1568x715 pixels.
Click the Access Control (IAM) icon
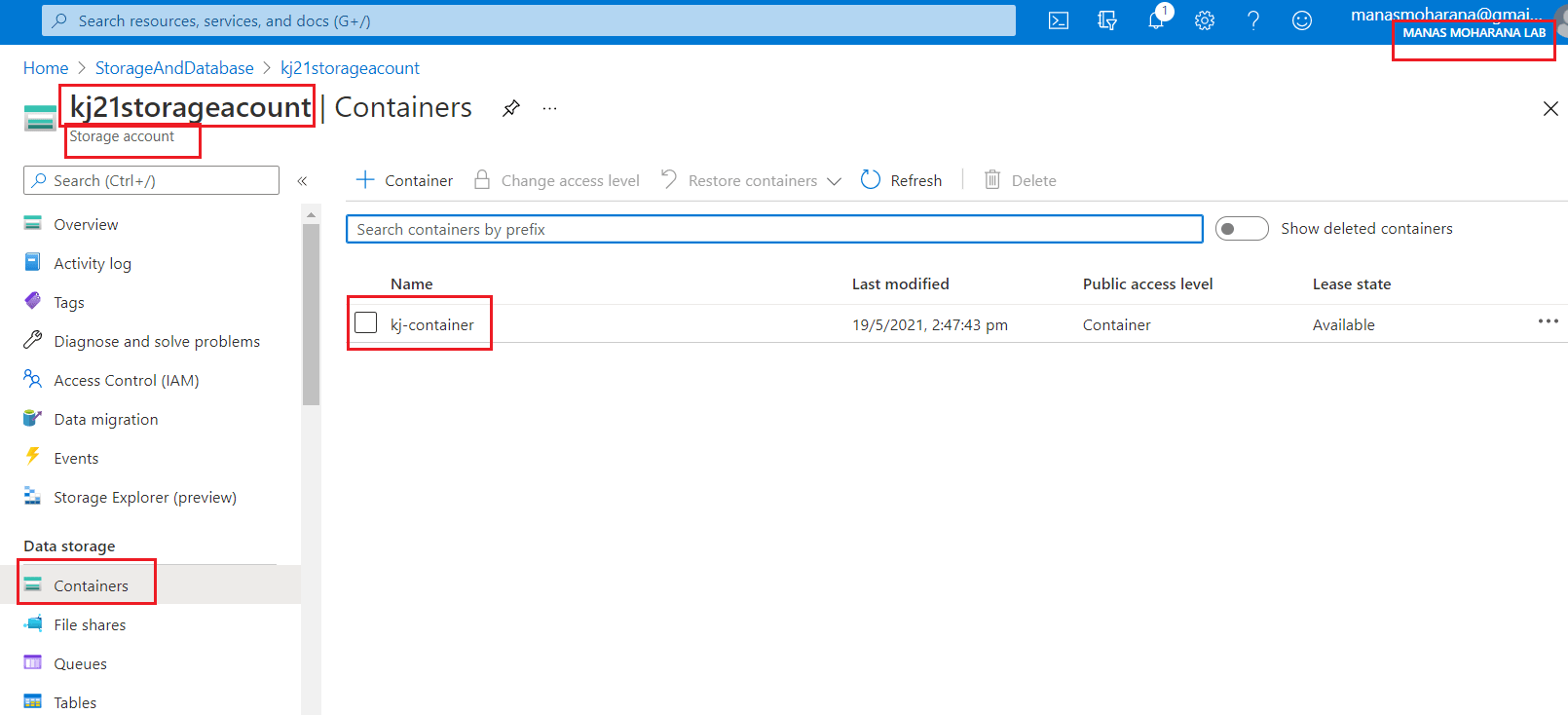tap(33, 379)
